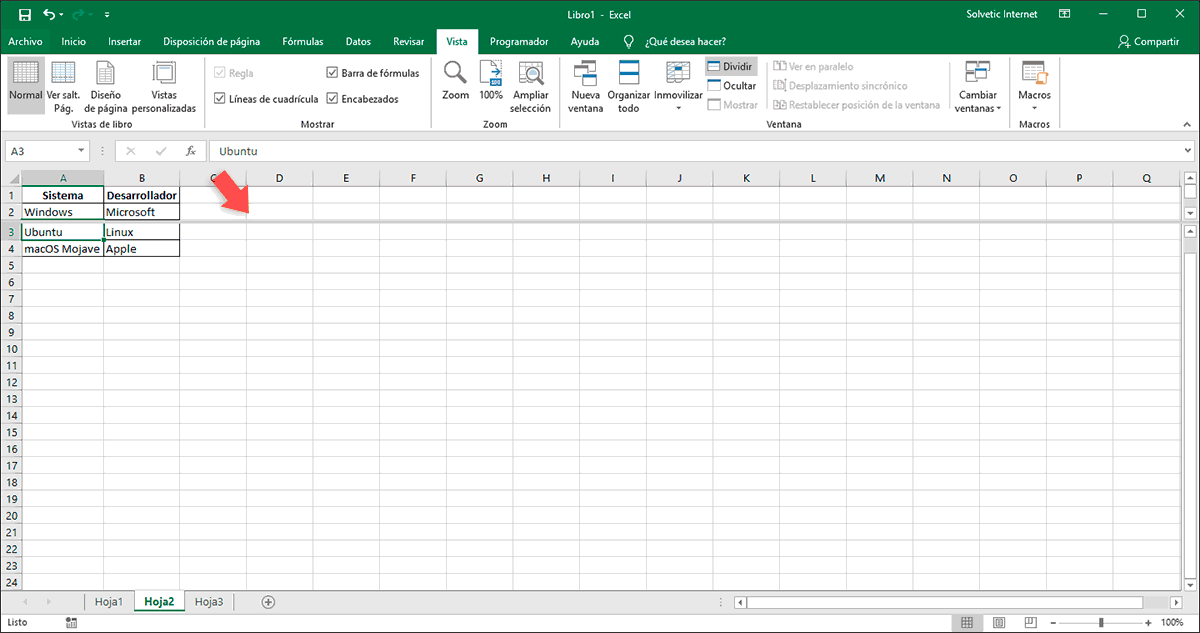Select Normal workbook view

click(26, 85)
